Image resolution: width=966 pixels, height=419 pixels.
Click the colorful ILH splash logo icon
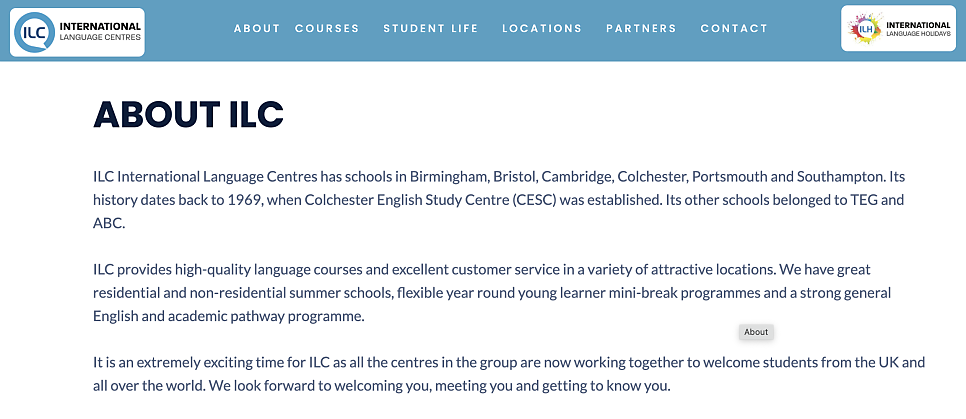(x=864, y=28)
